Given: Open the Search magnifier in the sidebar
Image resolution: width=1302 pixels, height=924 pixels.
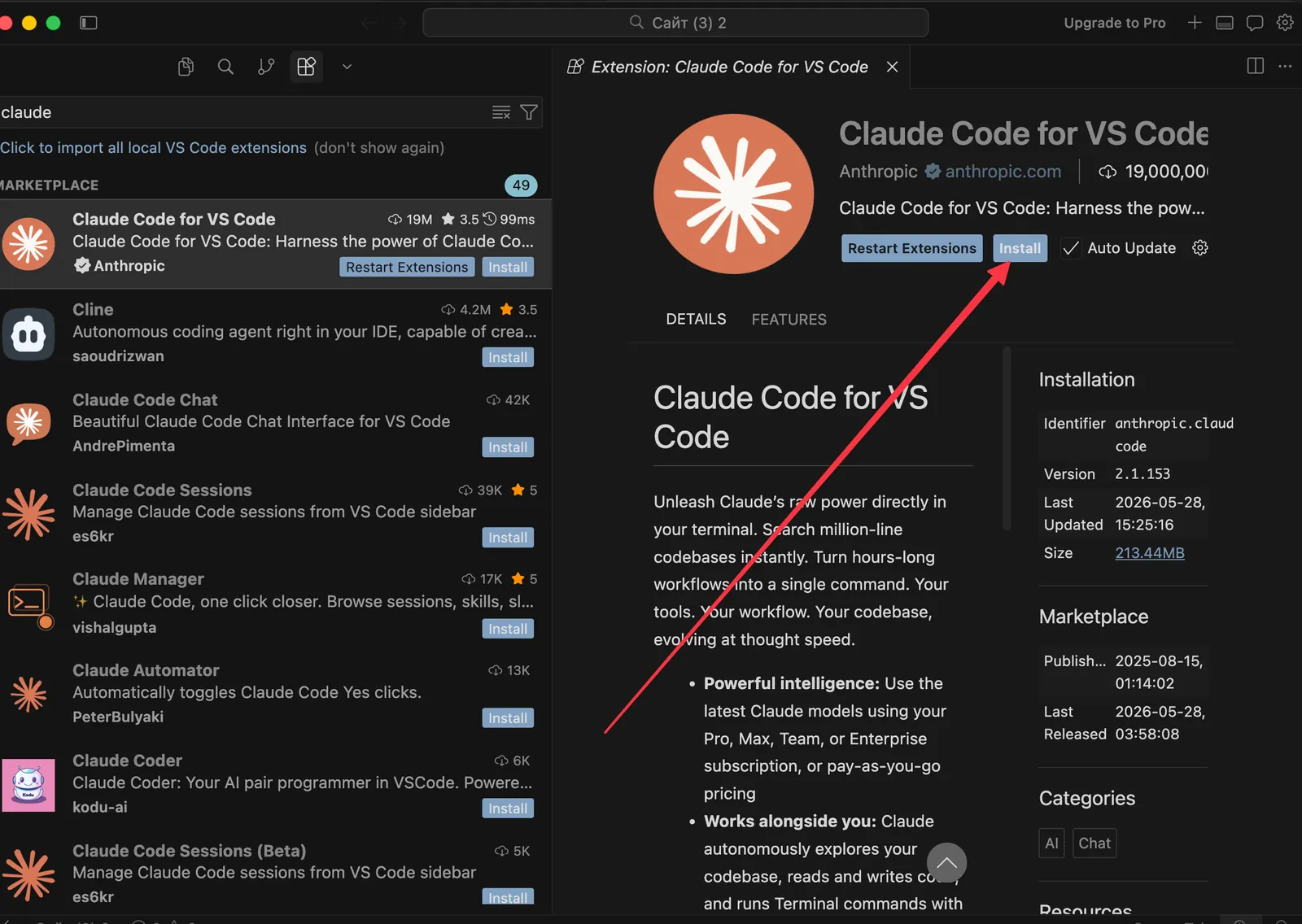Looking at the screenshot, I should pos(225,67).
